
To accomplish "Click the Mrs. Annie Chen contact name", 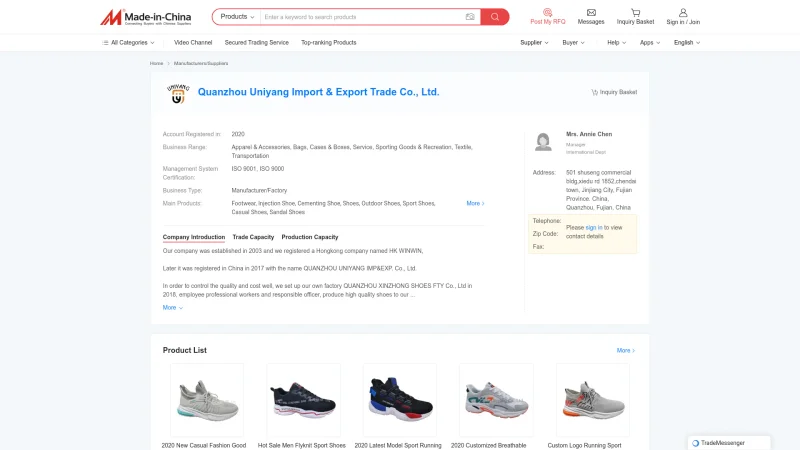I will coord(589,134).
